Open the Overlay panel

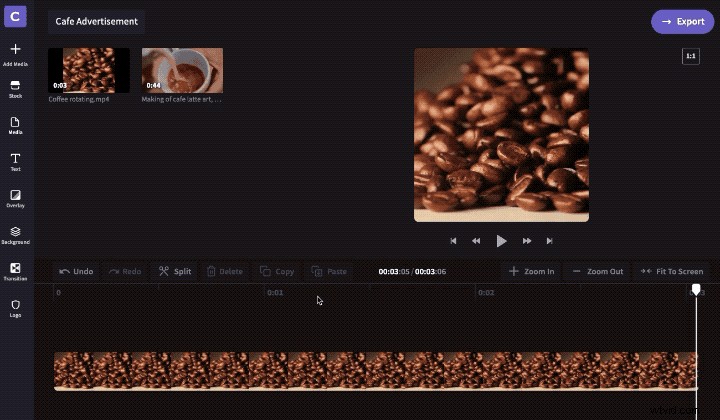(15, 199)
